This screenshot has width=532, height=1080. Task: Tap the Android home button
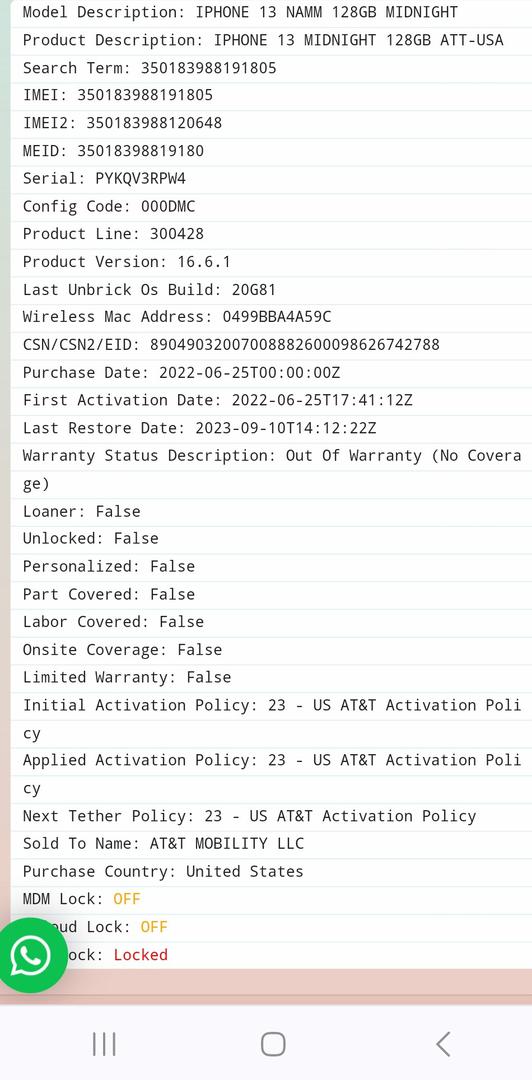[273, 1044]
